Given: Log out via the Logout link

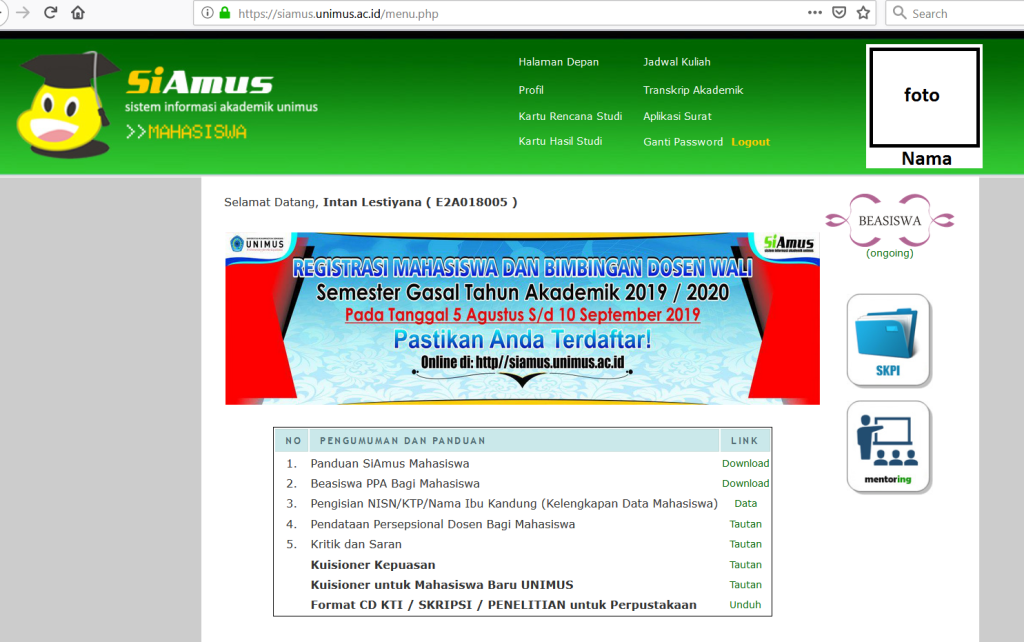Looking at the screenshot, I should [750, 142].
